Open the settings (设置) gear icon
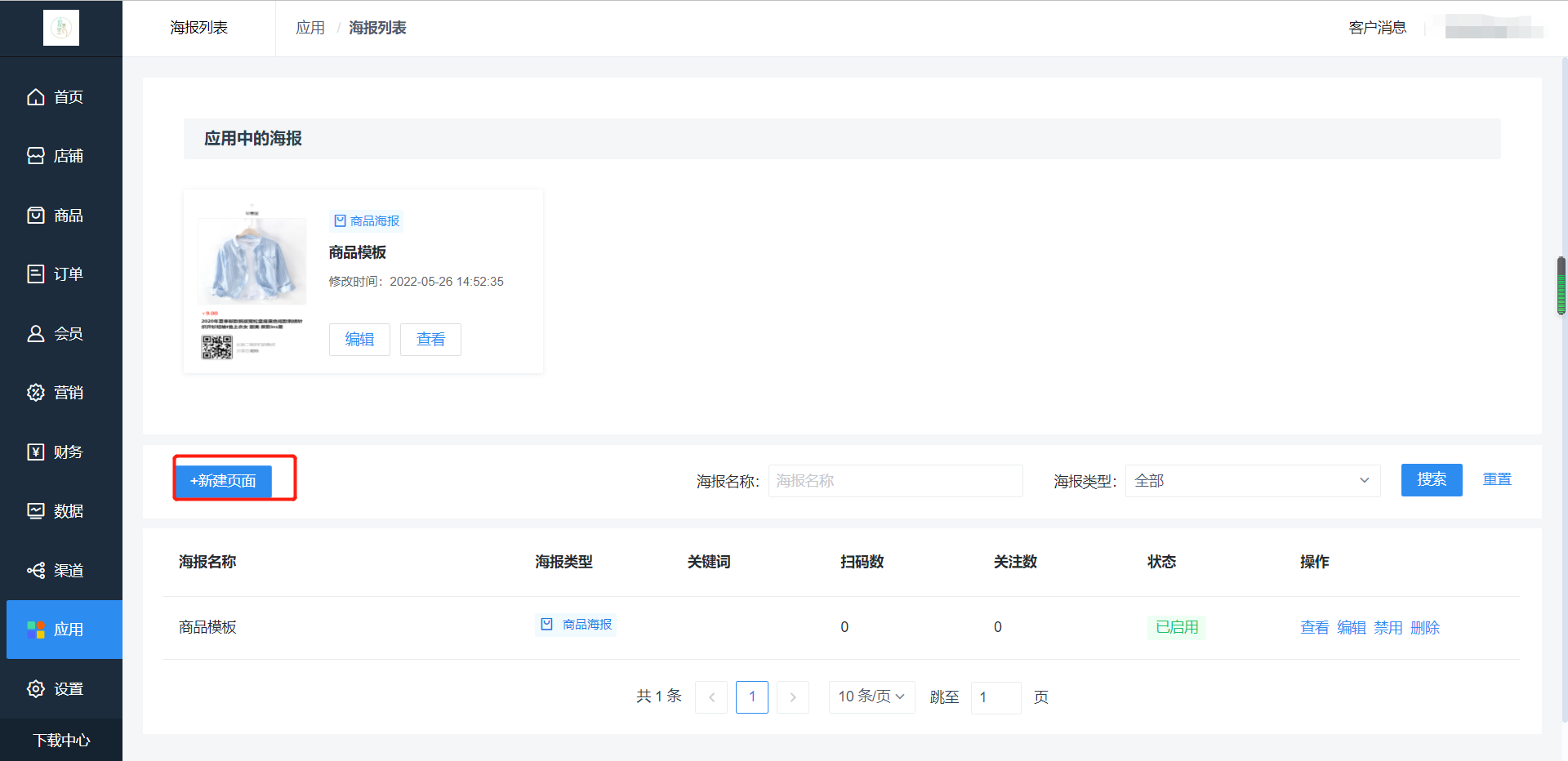 pyautogui.click(x=36, y=689)
